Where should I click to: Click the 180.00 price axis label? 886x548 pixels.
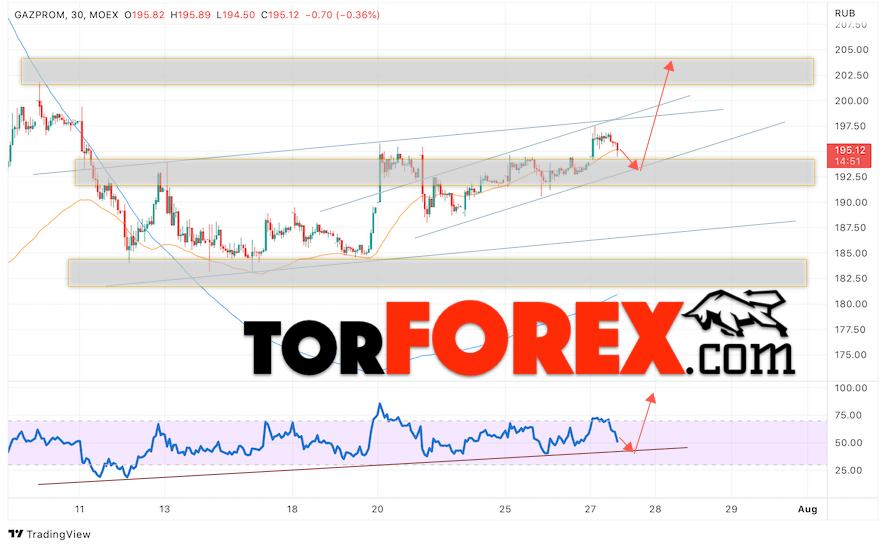(x=851, y=304)
